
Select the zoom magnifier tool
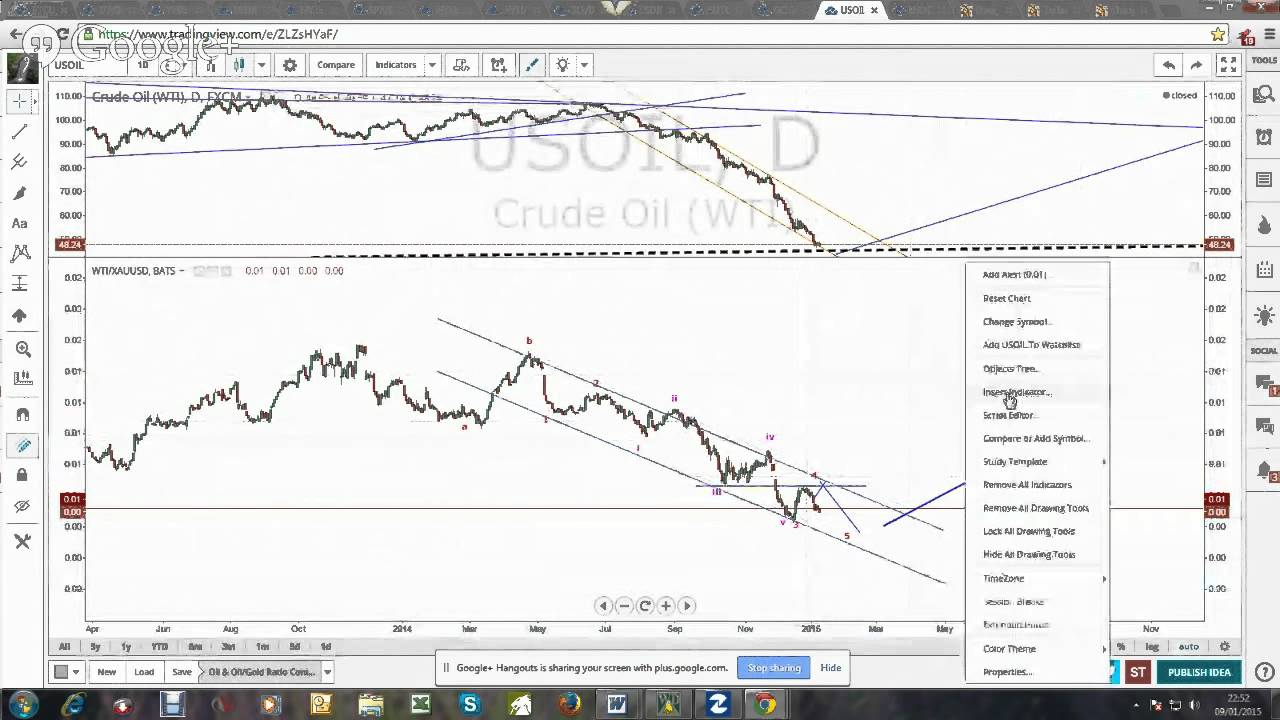tap(22, 349)
